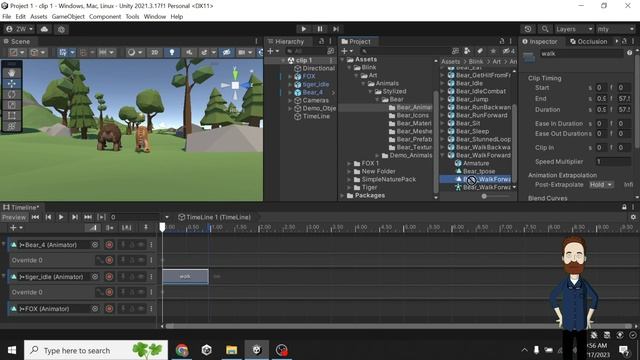Open File Explorer from taskbar
The image size is (640, 360).
coord(231,350)
